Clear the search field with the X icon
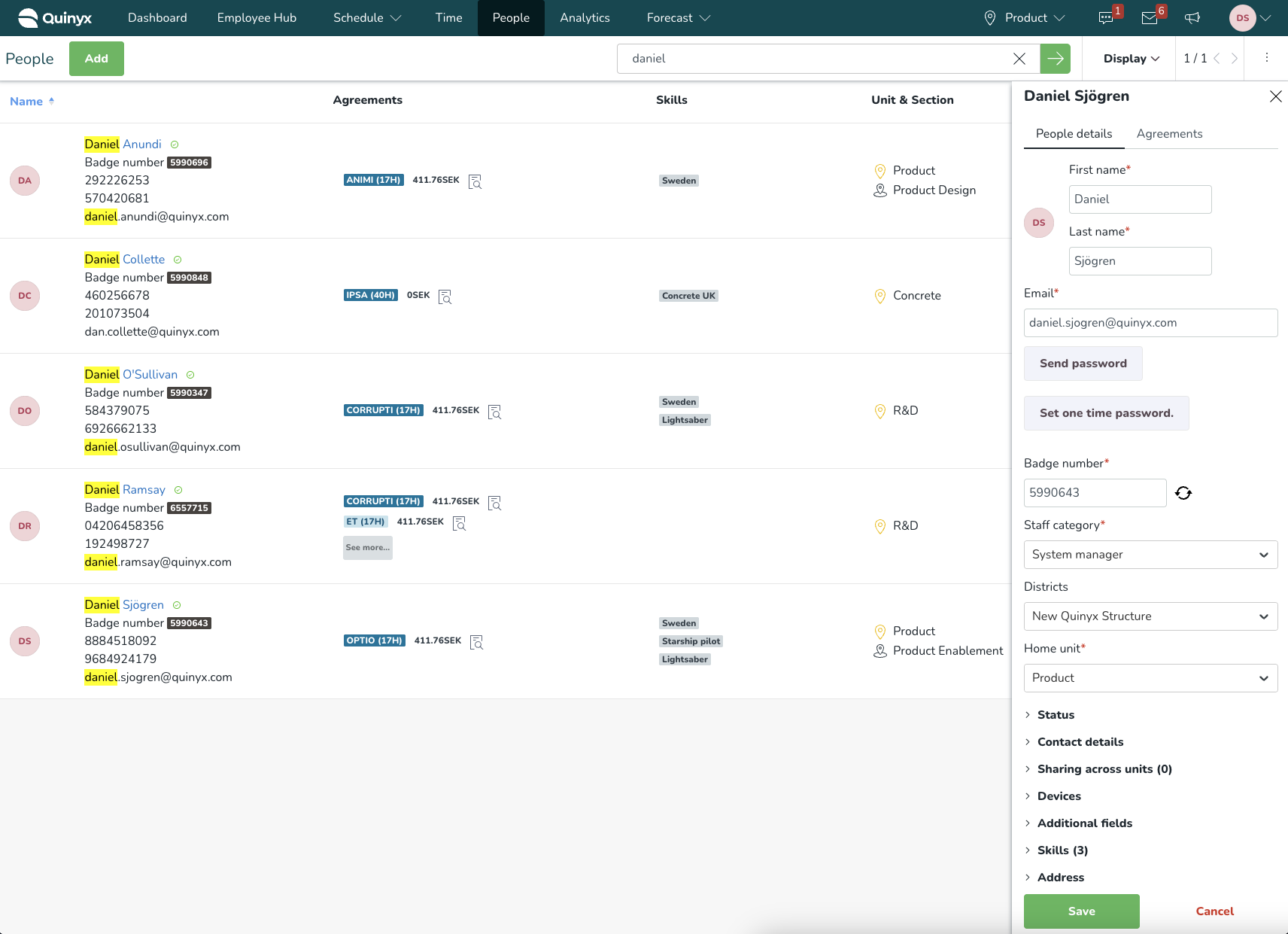The width and height of the screenshot is (1288, 934). coord(1019,59)
